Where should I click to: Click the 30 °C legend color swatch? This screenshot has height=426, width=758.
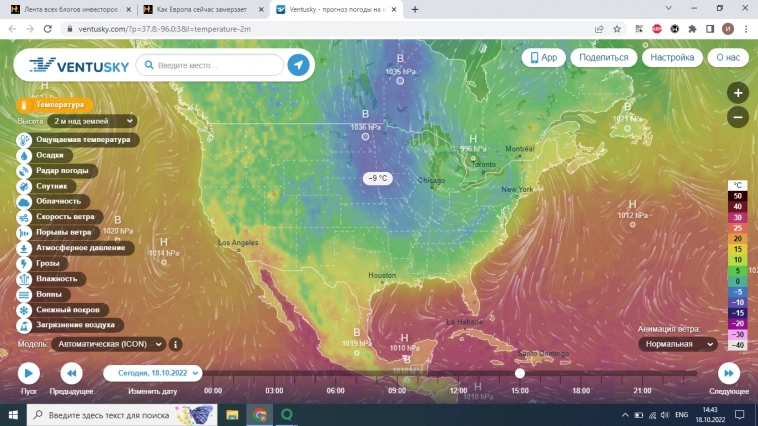point(737,218)
